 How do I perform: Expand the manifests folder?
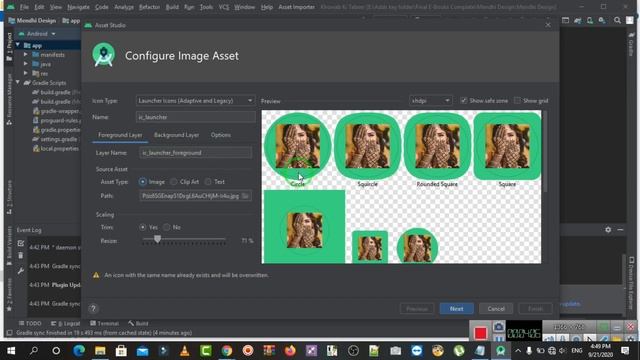[26, 54]
